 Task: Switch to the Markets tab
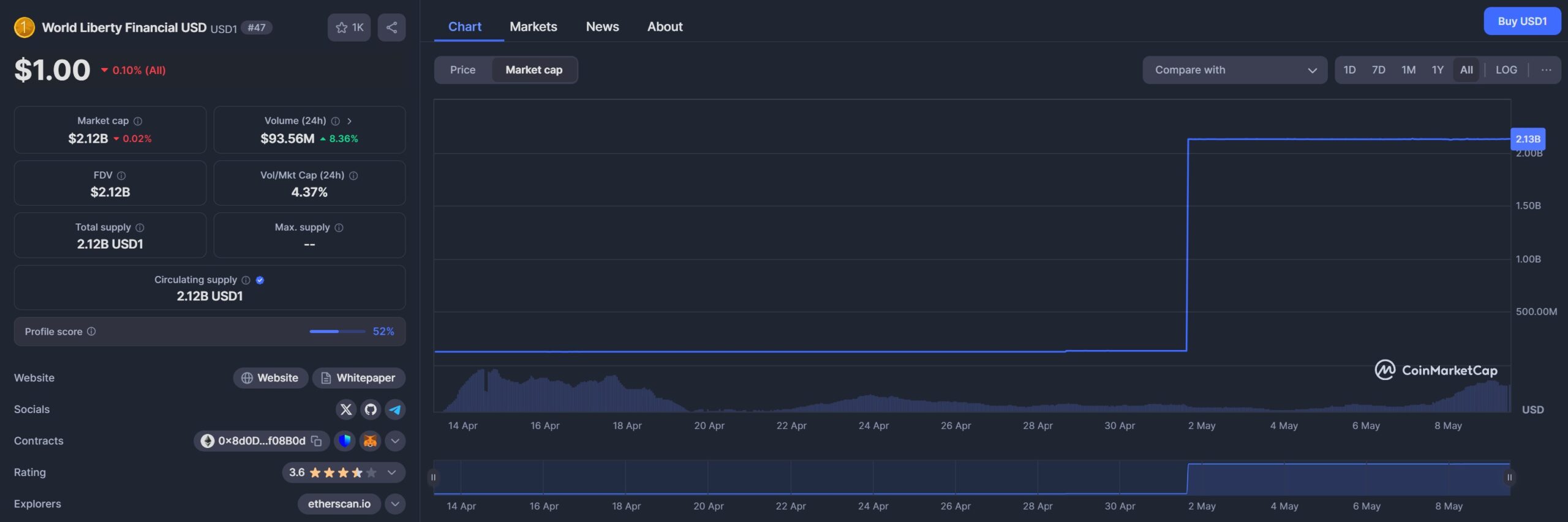(x=533, y=27)
